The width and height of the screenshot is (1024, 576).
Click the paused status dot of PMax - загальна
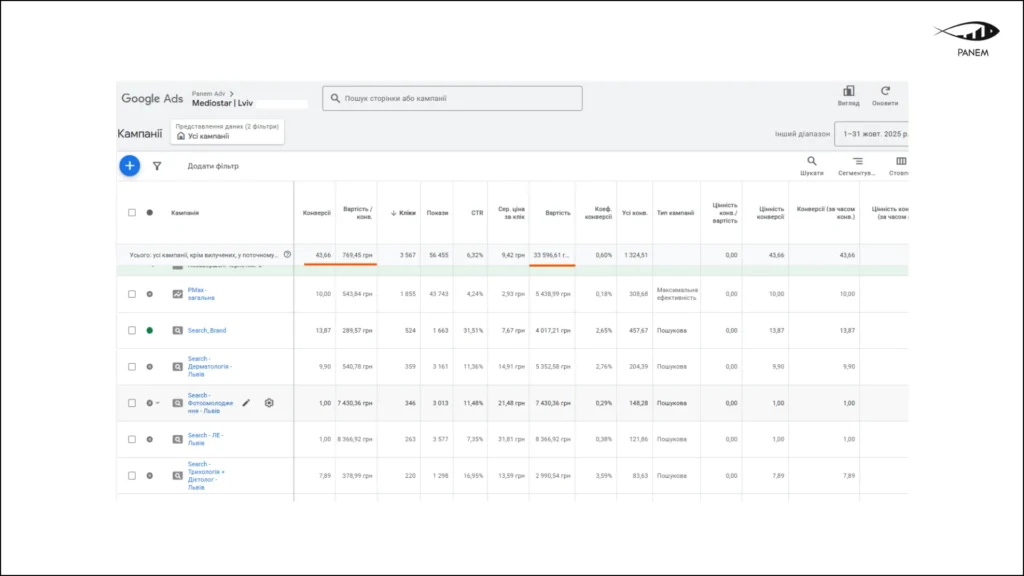point(150,294)
